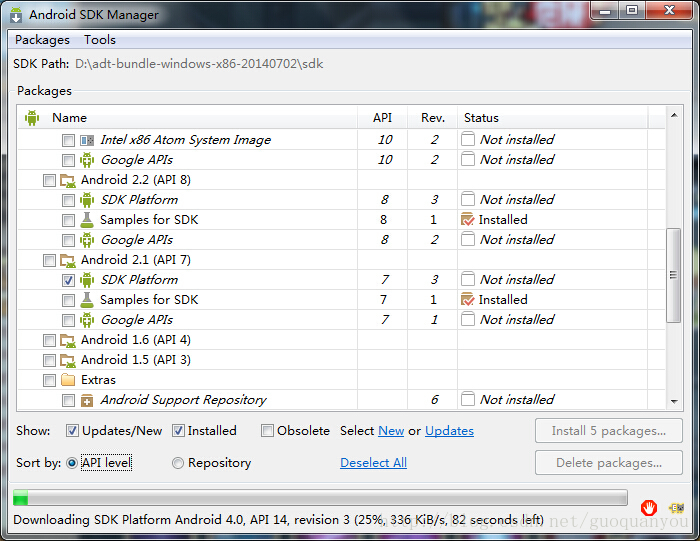Click the downloading status text
The width and height of the screenshot is (700, 541).
click(x=279, y=520)
